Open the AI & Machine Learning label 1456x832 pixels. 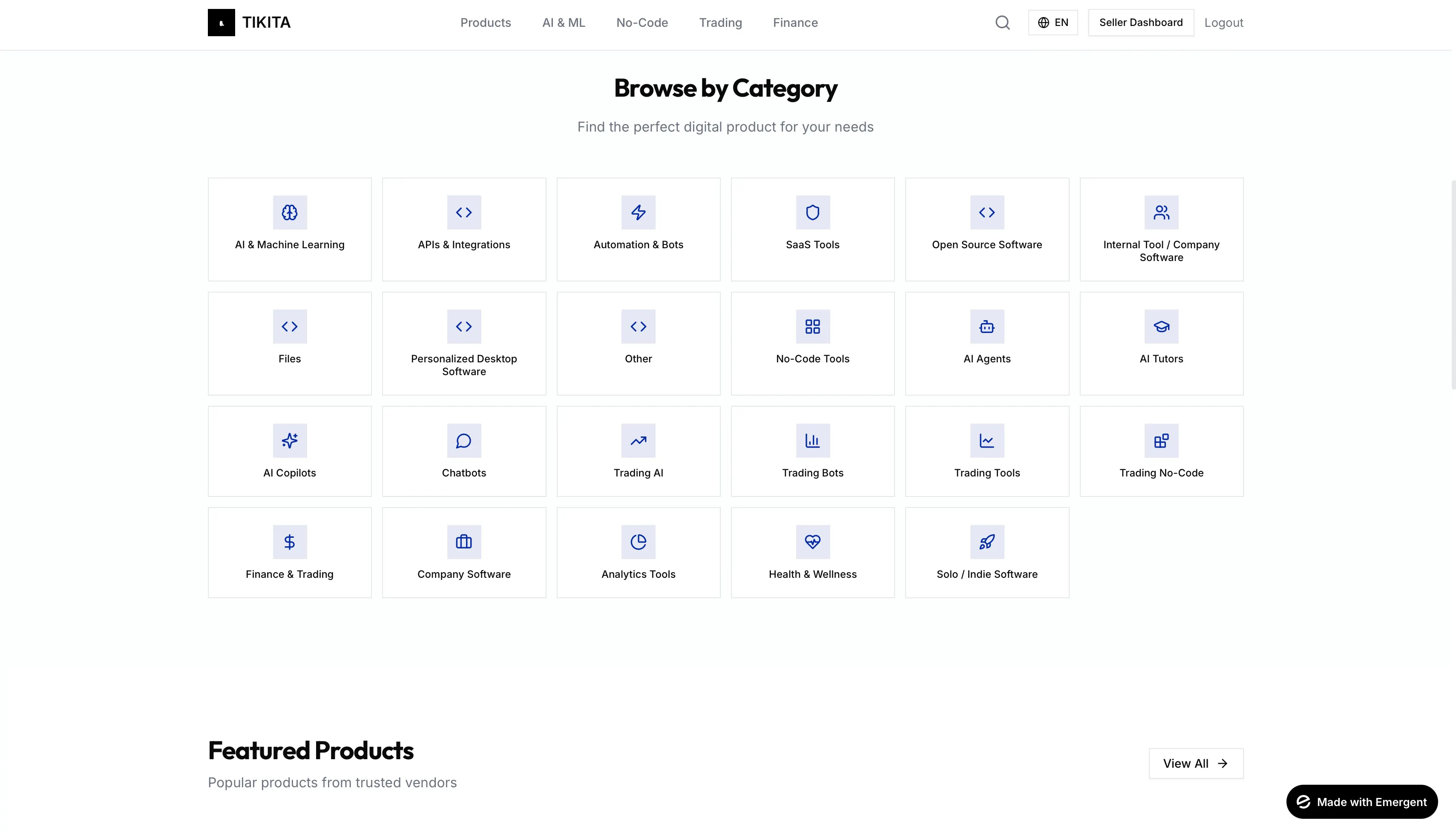pyautogui.click(x=290, y=244)
